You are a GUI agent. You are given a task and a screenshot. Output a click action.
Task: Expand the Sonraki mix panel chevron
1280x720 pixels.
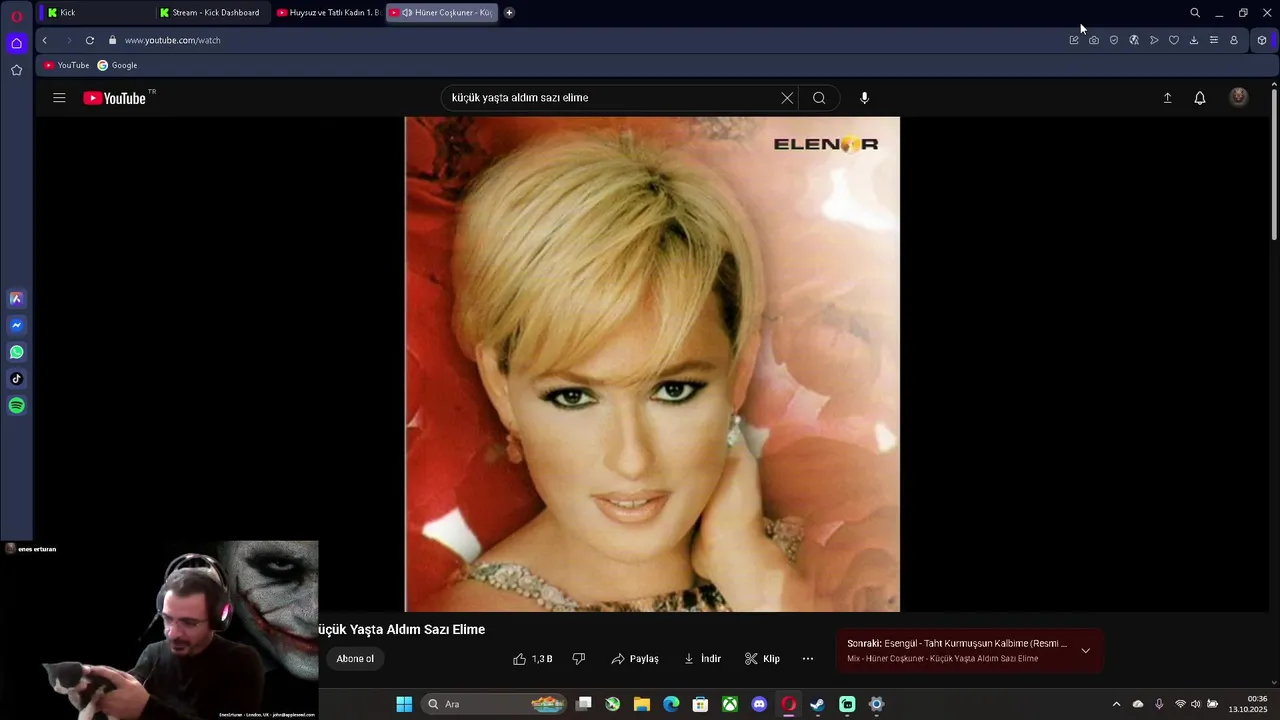(x=1085, y=651)
